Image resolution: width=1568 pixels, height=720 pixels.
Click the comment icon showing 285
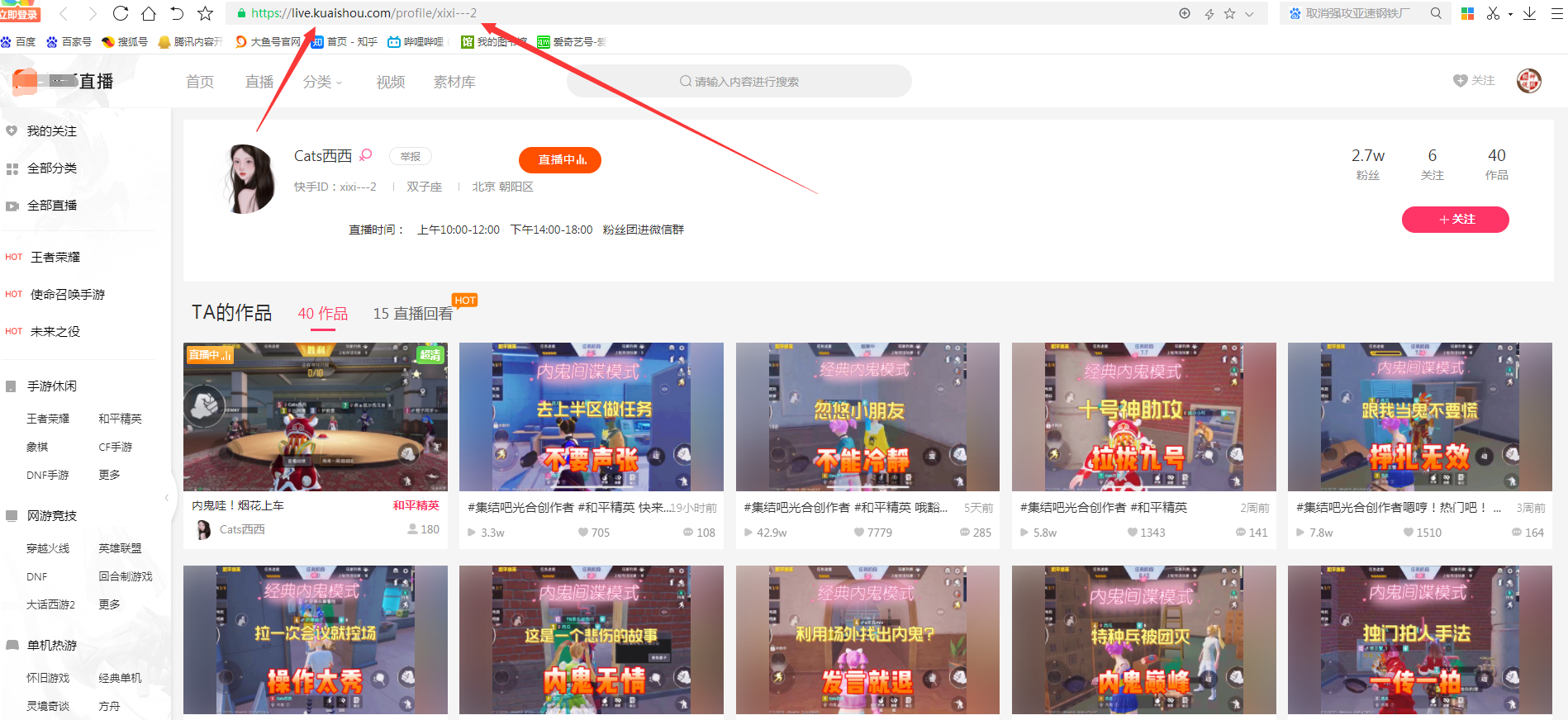click(x=965, y=533)
